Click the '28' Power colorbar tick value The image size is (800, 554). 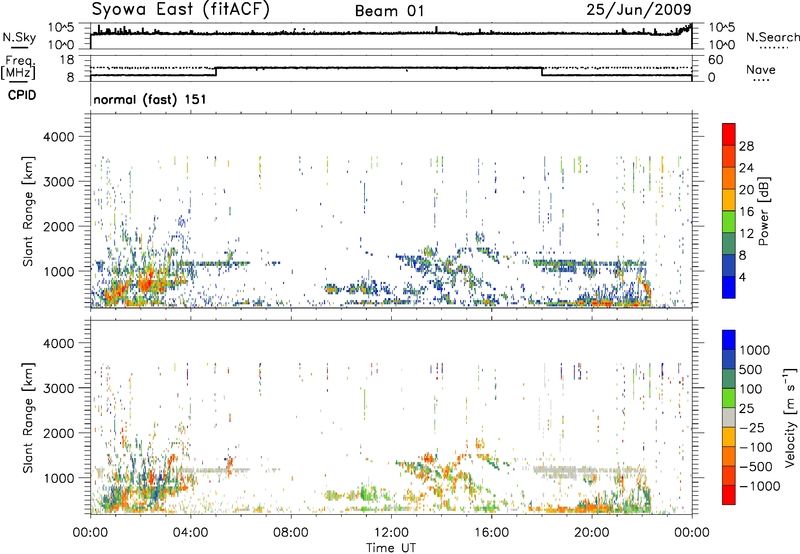click(746, 146)
